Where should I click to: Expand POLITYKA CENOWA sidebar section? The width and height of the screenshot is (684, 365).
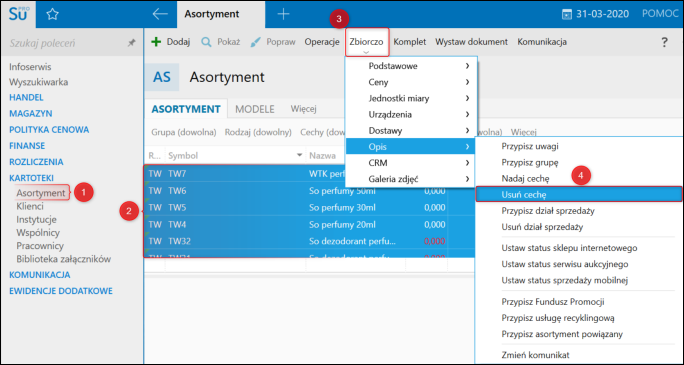click(49, 130)
